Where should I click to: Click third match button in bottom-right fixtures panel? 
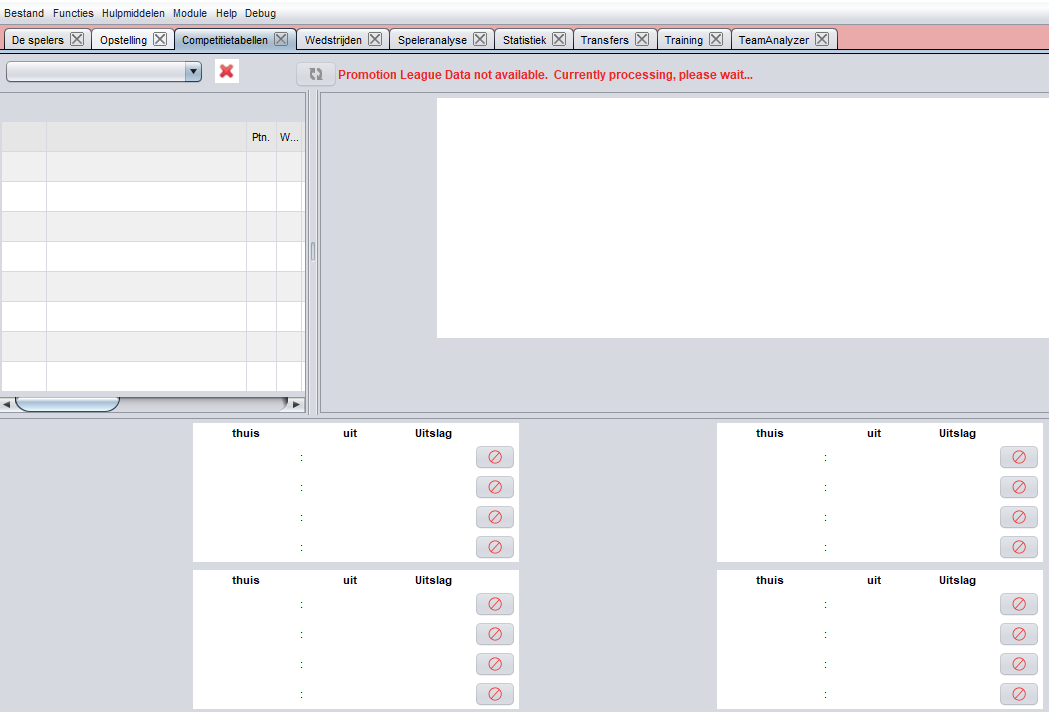(x=1019, y=664)
